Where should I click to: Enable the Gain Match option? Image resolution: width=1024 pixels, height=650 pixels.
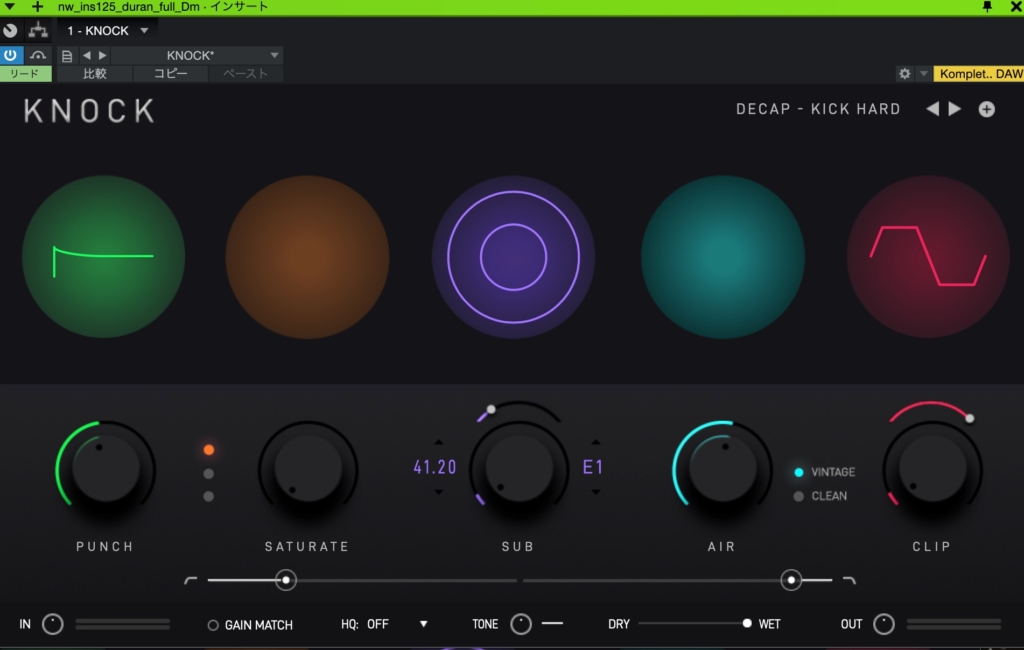point(213,625)
